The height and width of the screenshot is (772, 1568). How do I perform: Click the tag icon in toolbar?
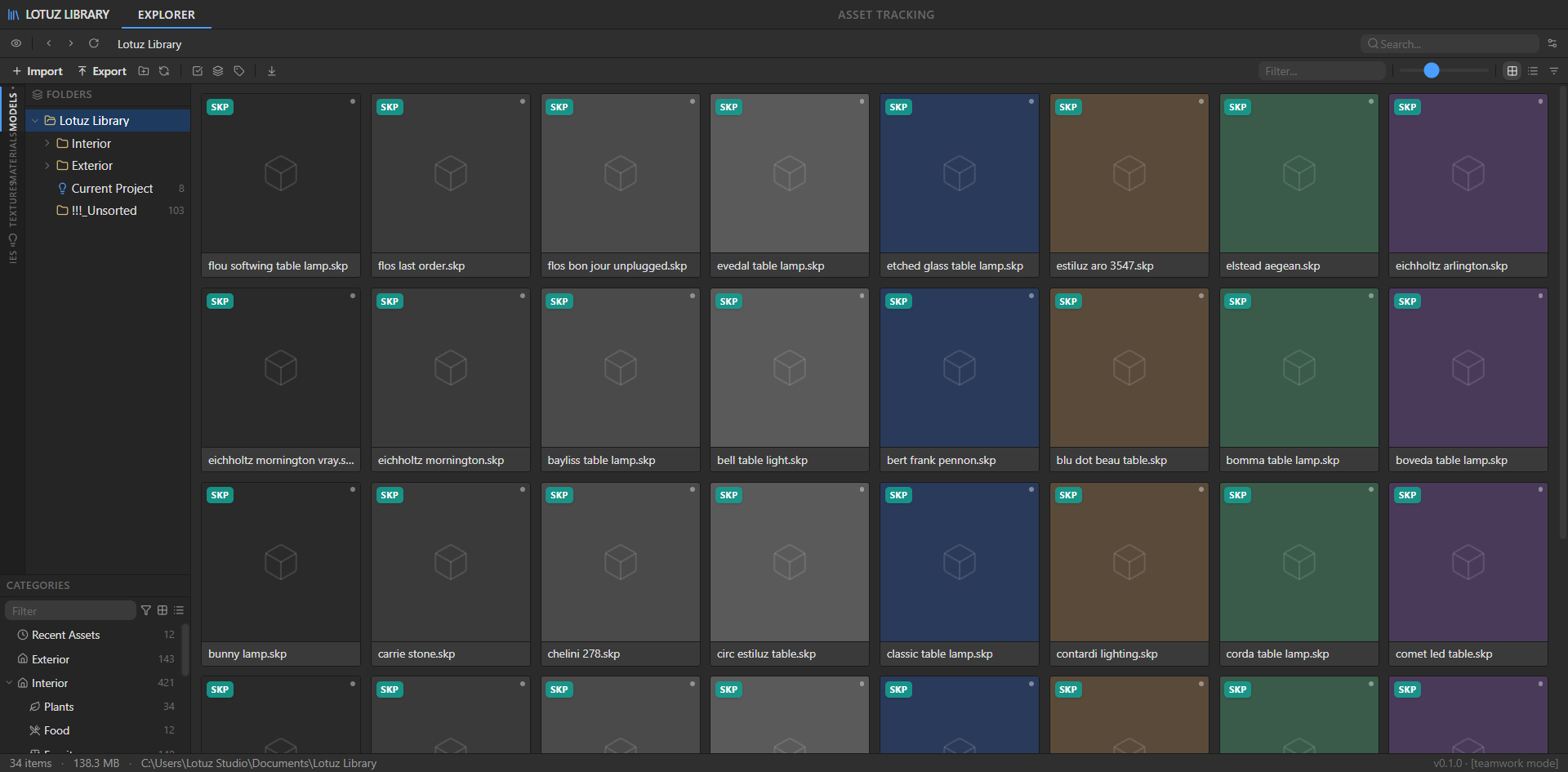tap(239, 71)
